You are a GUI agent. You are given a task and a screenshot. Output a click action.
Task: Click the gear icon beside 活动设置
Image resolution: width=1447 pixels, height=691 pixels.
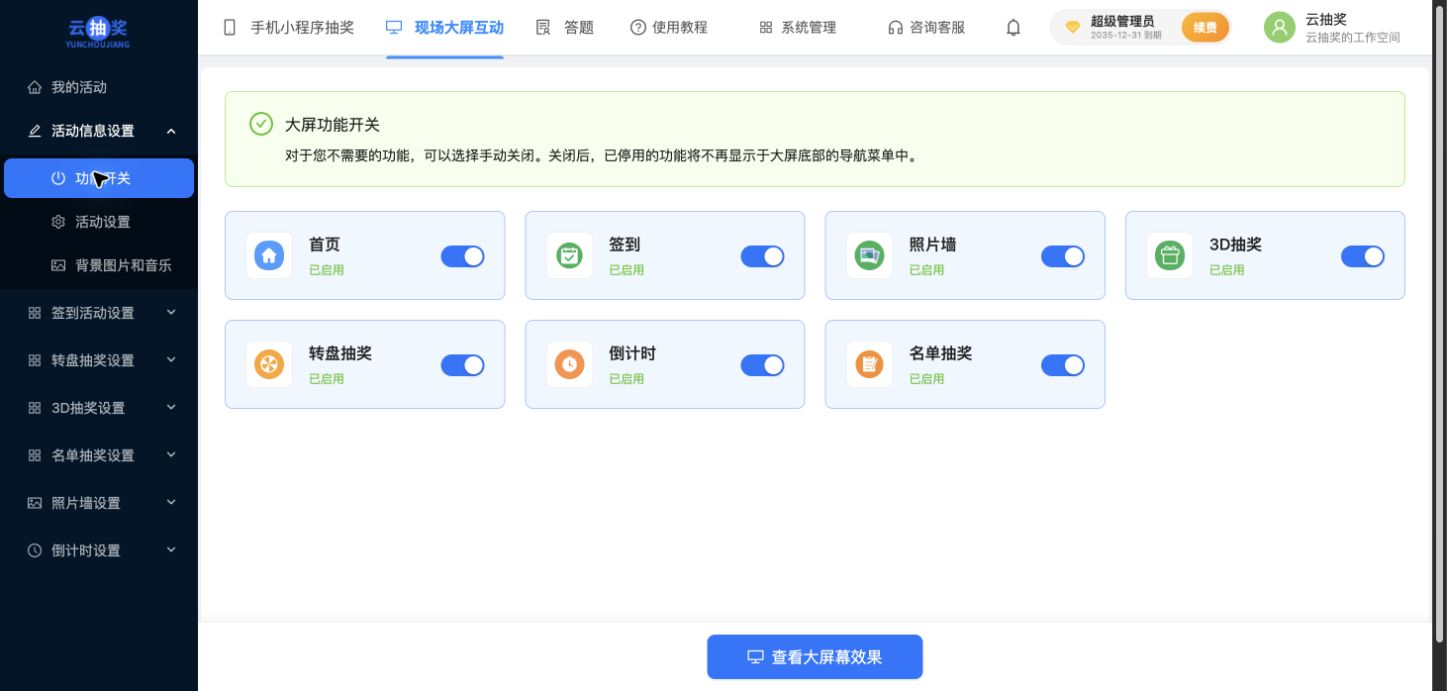[58, 222]
